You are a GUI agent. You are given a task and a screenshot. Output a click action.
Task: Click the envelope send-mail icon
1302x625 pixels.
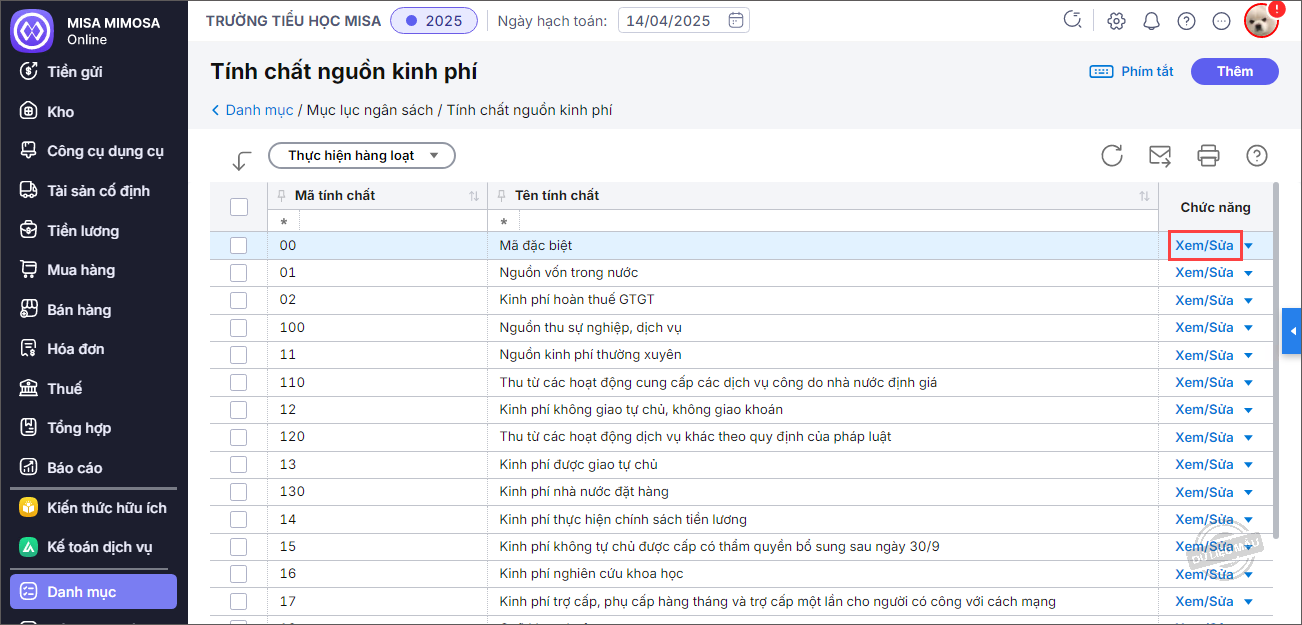click(x=1160, y=155)
